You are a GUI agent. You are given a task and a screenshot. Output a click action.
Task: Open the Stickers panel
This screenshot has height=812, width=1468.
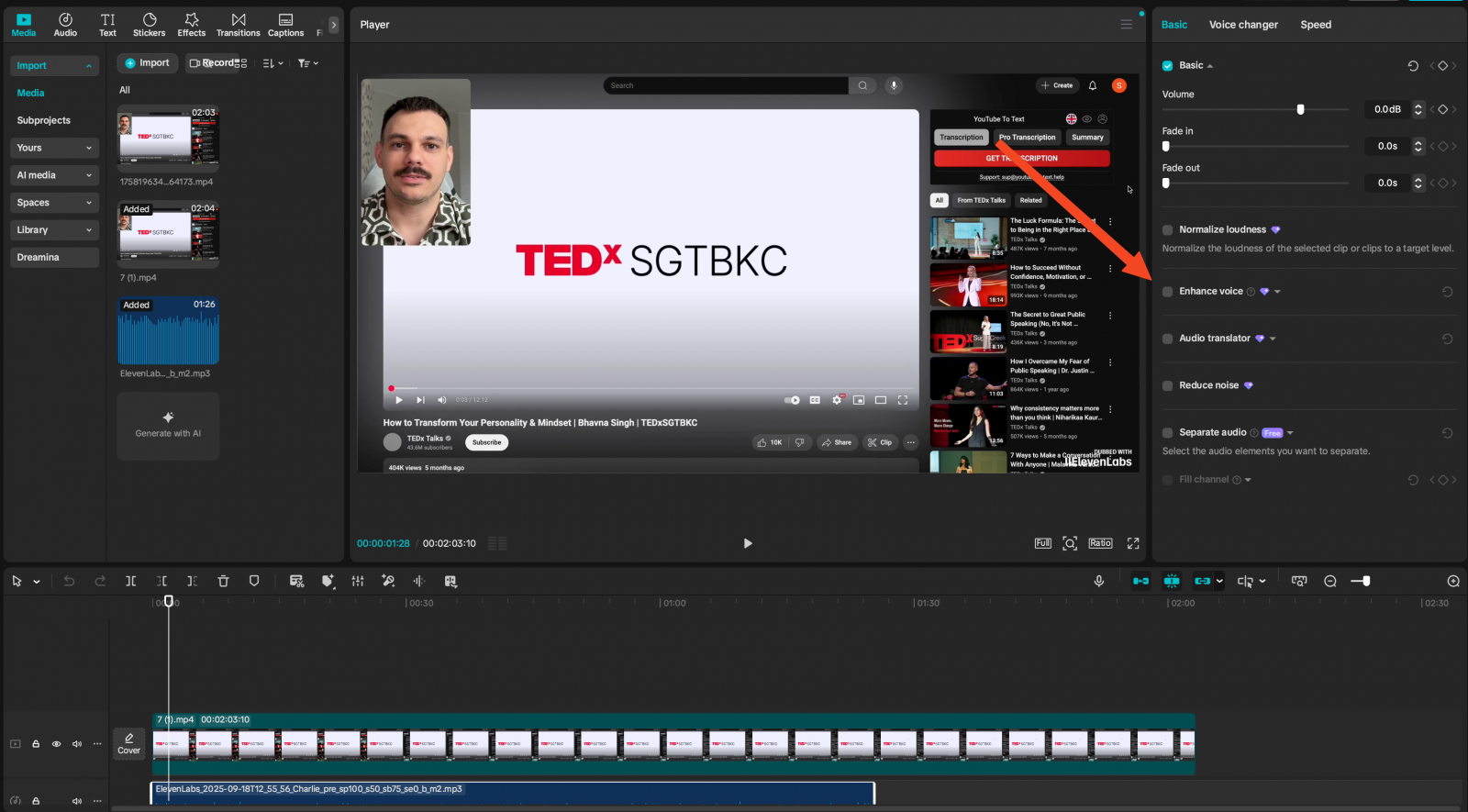coord(149,25)
